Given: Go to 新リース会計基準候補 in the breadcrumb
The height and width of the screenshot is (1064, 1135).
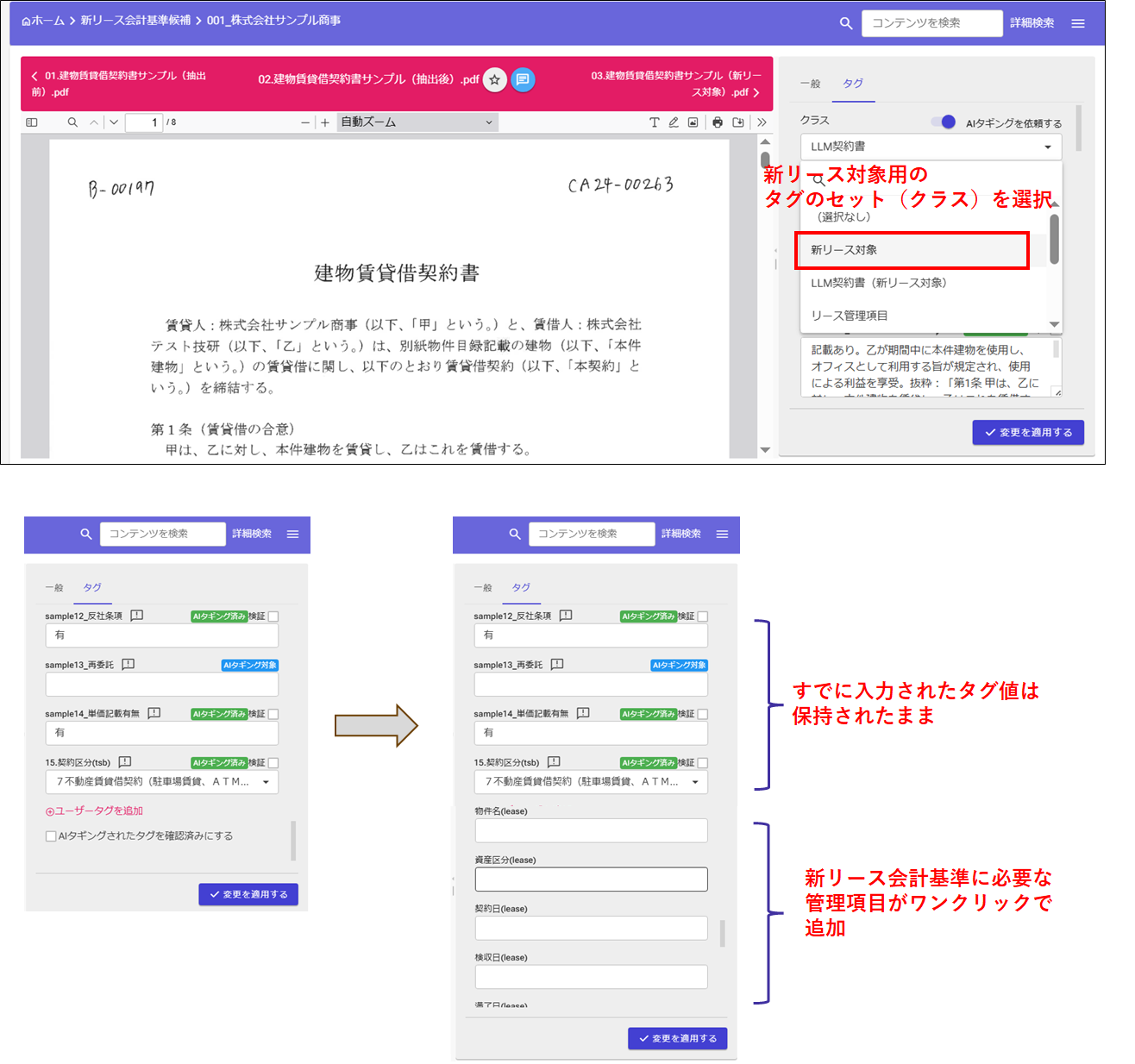Looking at the screenshot, I should click(135, 20).
